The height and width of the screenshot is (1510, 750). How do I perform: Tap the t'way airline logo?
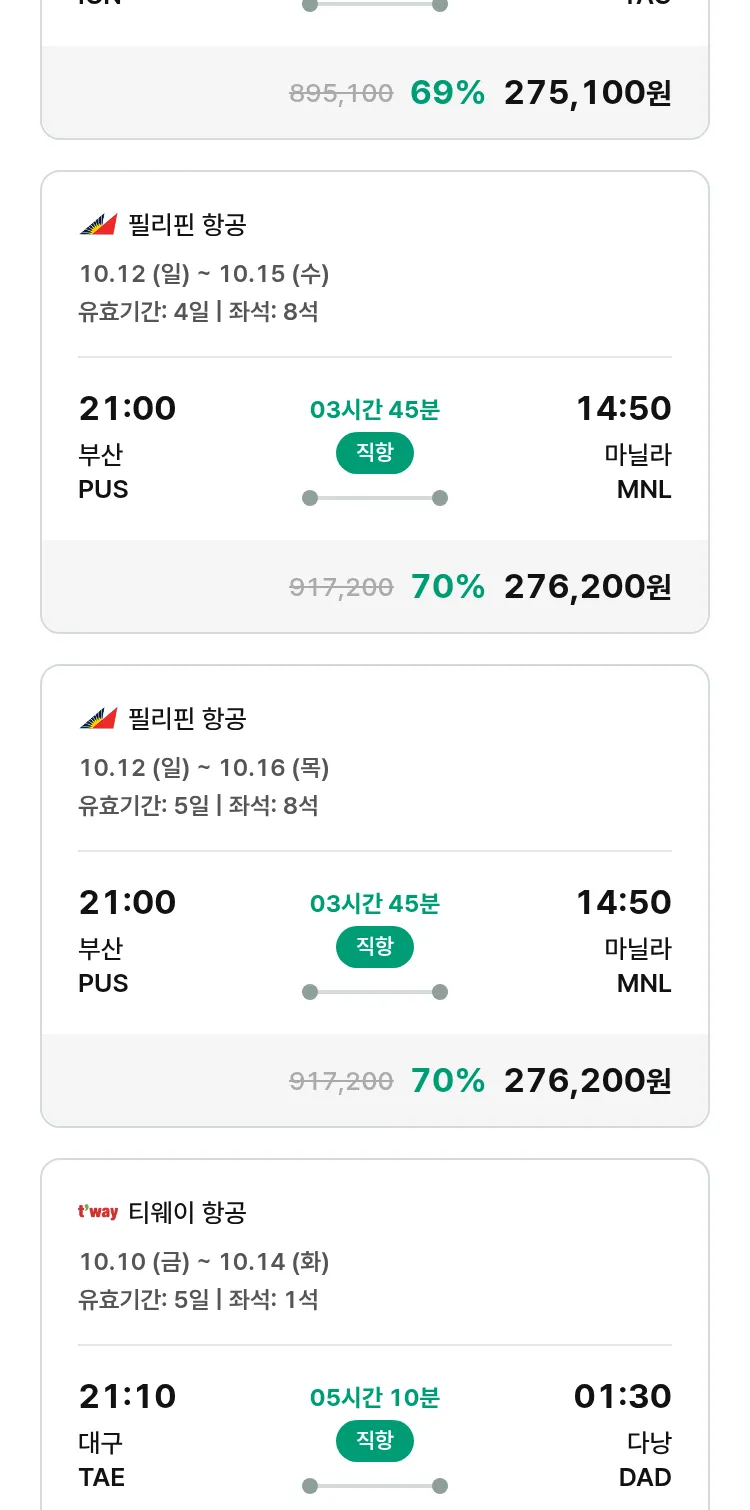[x=98, y=1213]
